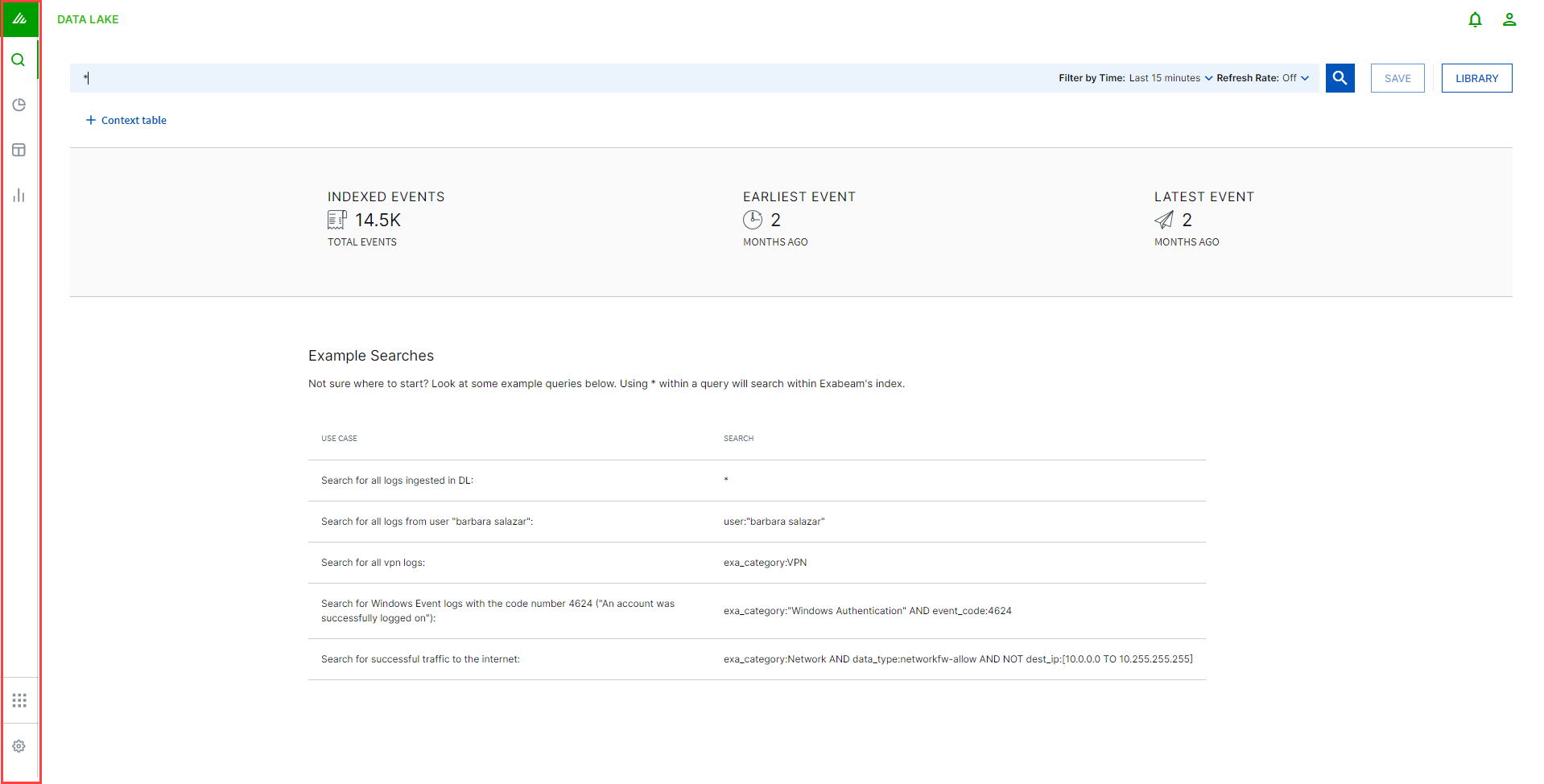
Task: Open the bar chart visualize icon
Action: tap(19, 196)
